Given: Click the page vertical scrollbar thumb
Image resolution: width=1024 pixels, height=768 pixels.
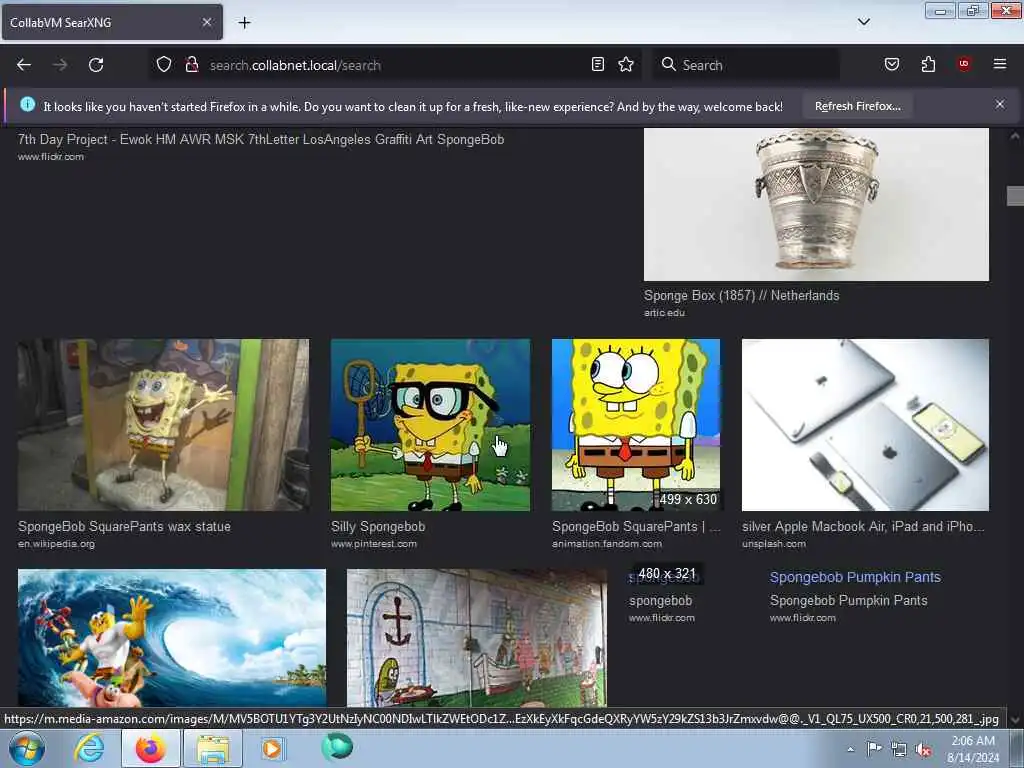Looking at the screenshot, I should click(x=1015, y=196).
